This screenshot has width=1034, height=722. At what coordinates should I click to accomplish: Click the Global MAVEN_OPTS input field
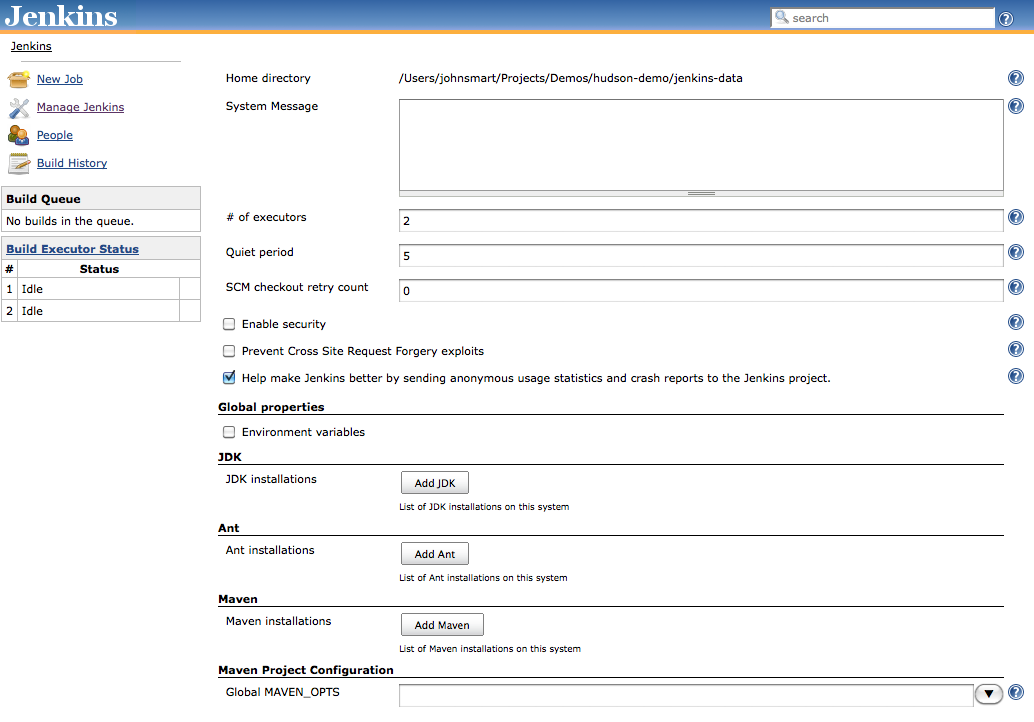(686, 695)
